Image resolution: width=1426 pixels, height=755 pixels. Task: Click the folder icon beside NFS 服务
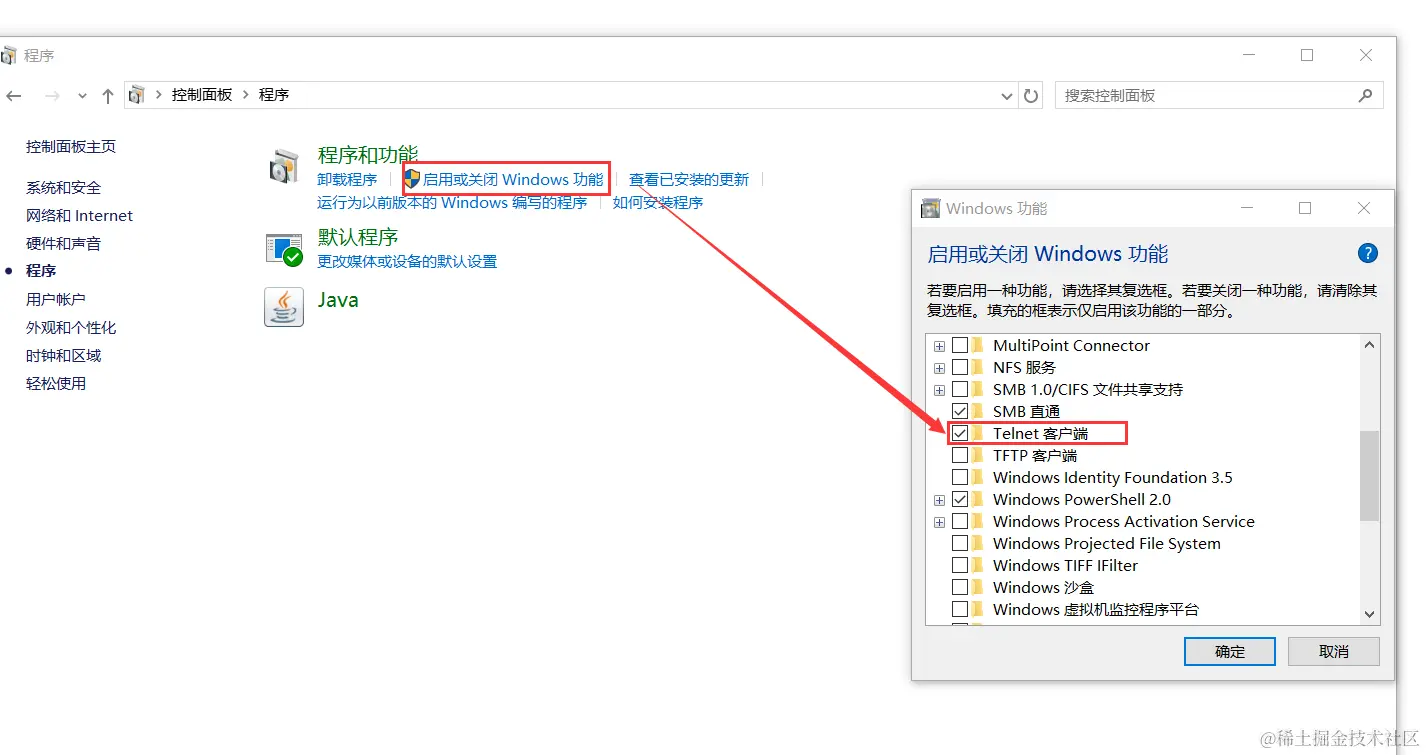click(x=978, y=367)
